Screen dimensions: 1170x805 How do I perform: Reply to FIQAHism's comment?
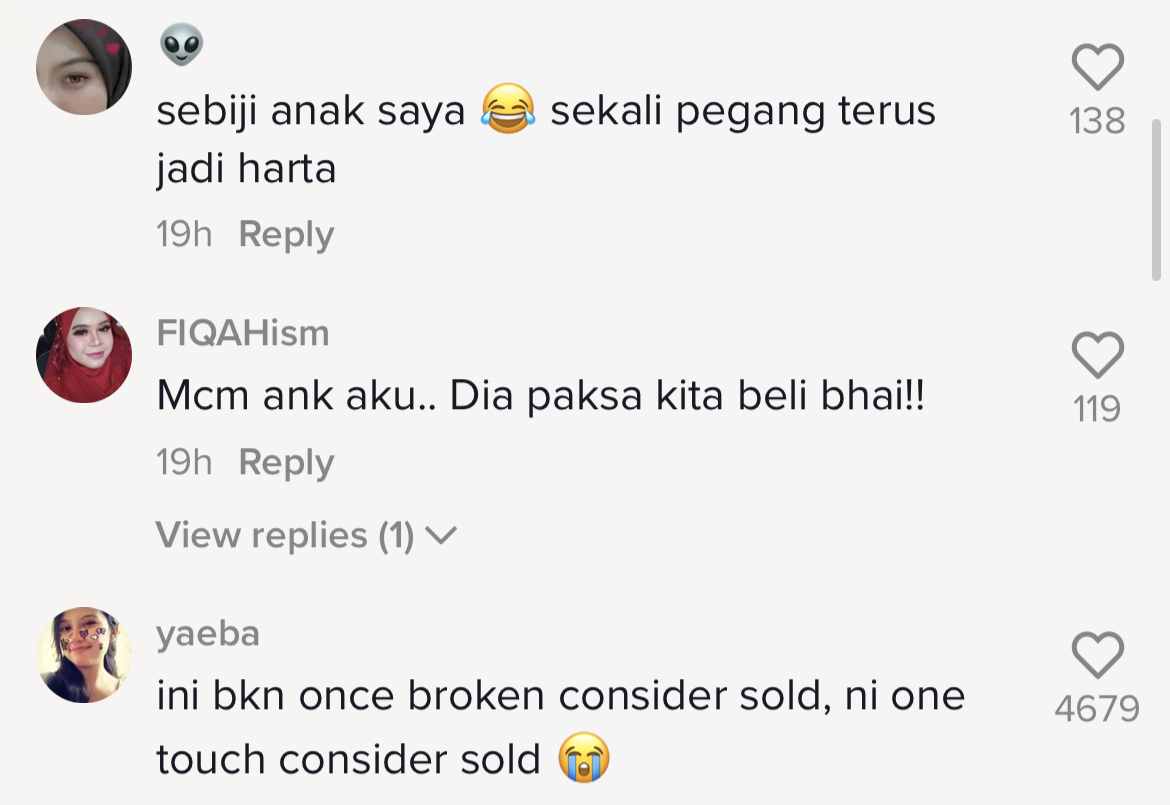click(286, 463)
